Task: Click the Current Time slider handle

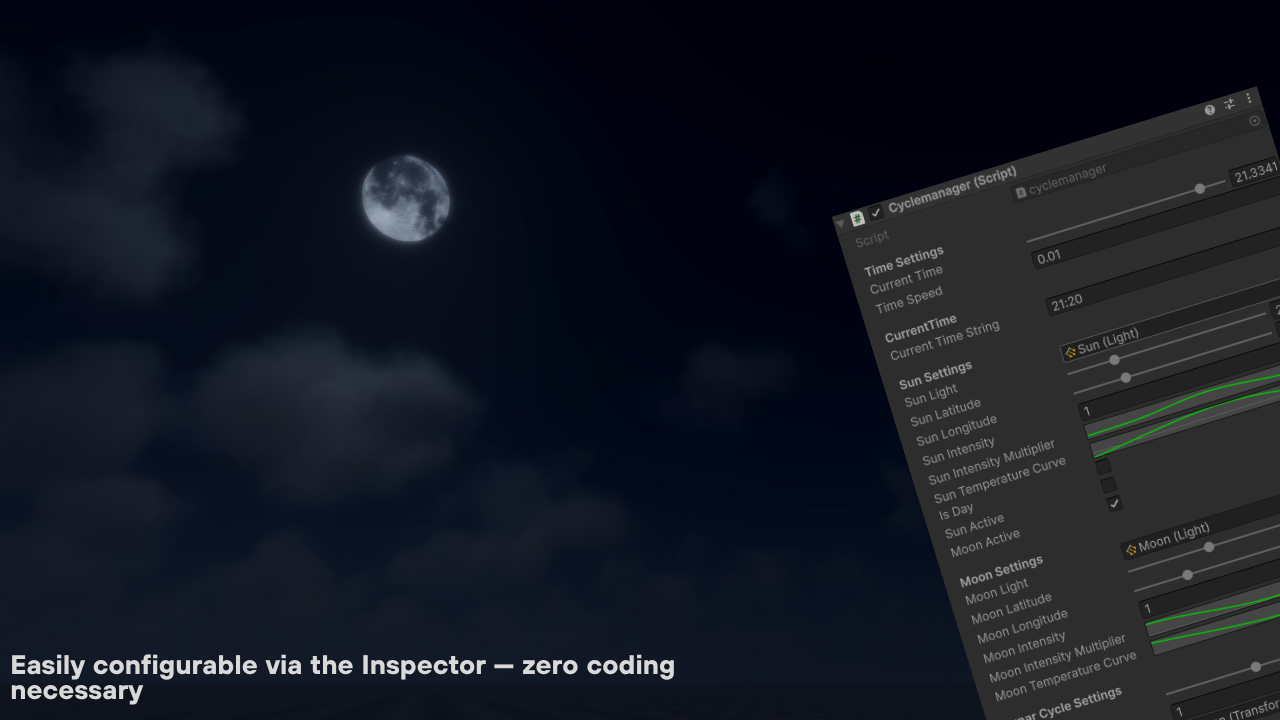Action: [1199, 189]
